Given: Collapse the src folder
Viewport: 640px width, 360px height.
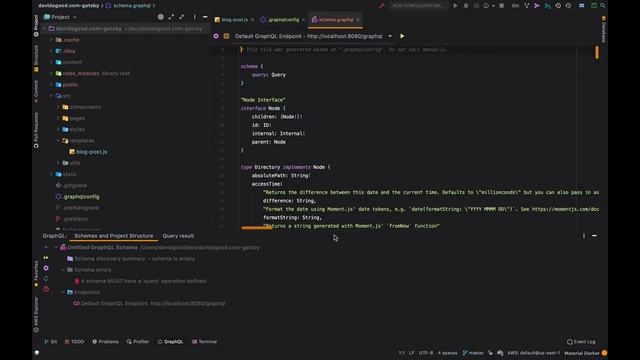Looking at the screenshot, I should (x=51, y=96).
